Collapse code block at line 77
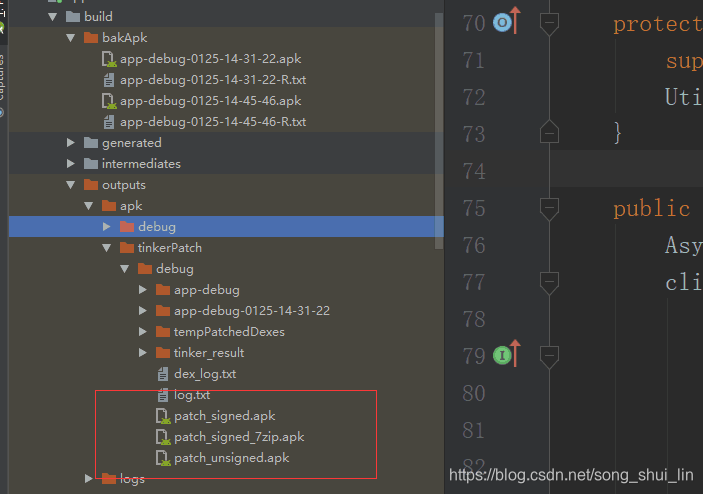The width and height of the screenshot is (703, 494). click(549, 282)
